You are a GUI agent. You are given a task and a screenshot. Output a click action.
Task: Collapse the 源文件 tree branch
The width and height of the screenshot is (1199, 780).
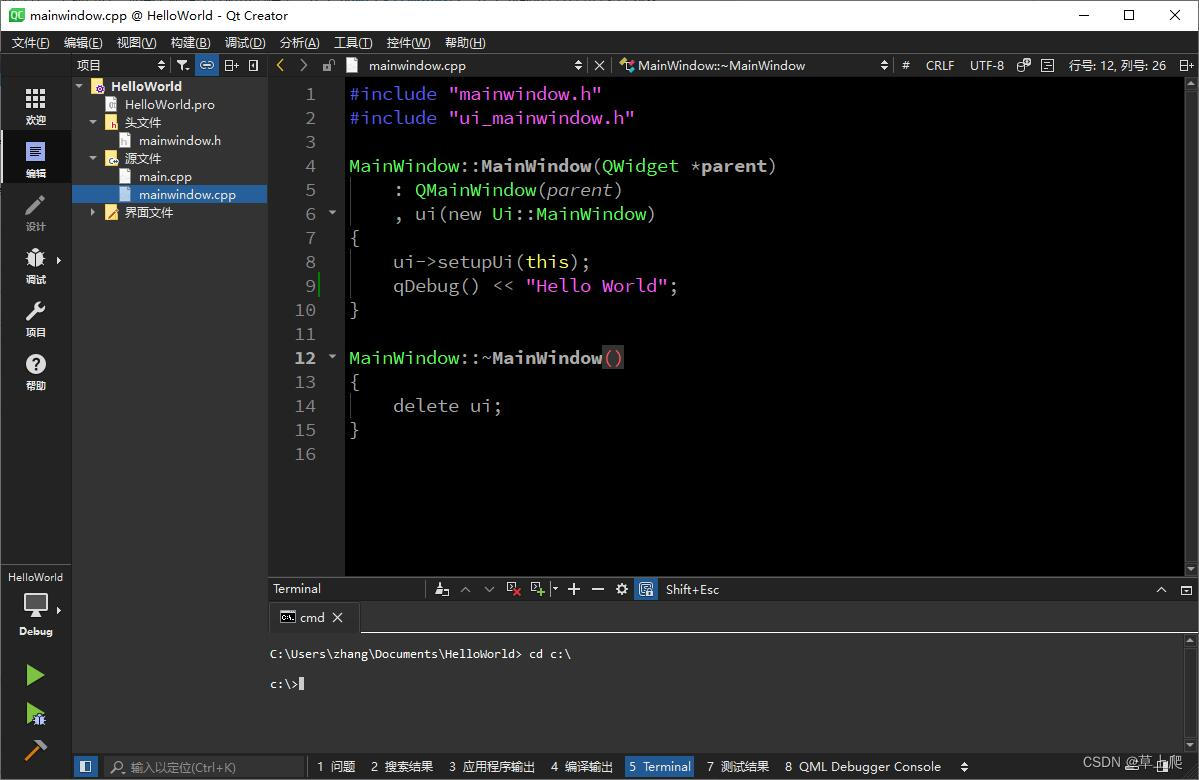click(93, 158)
